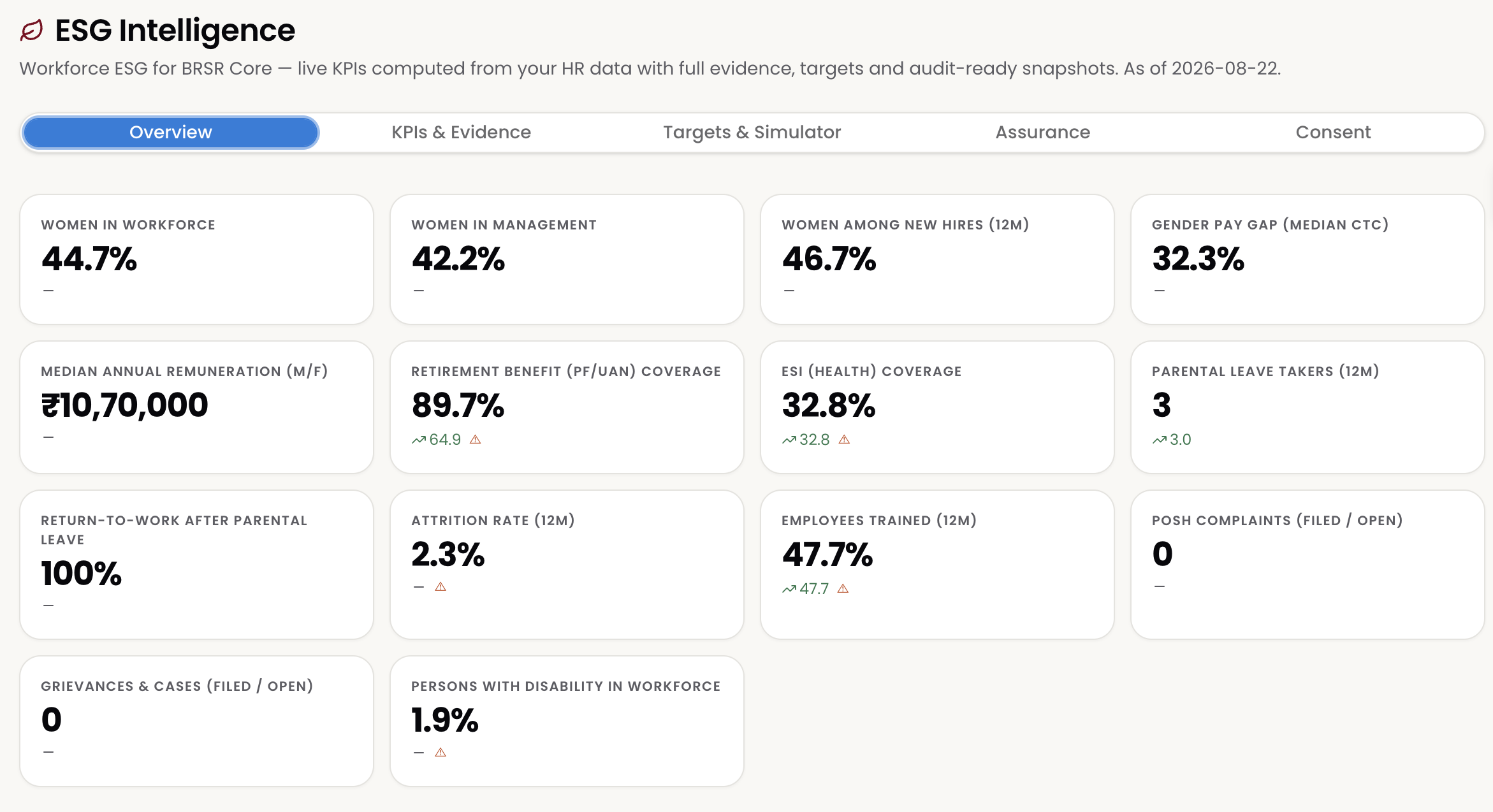1493x812 pixels.
Task: Open Median Annual Remuneration card
Action: 196,407
